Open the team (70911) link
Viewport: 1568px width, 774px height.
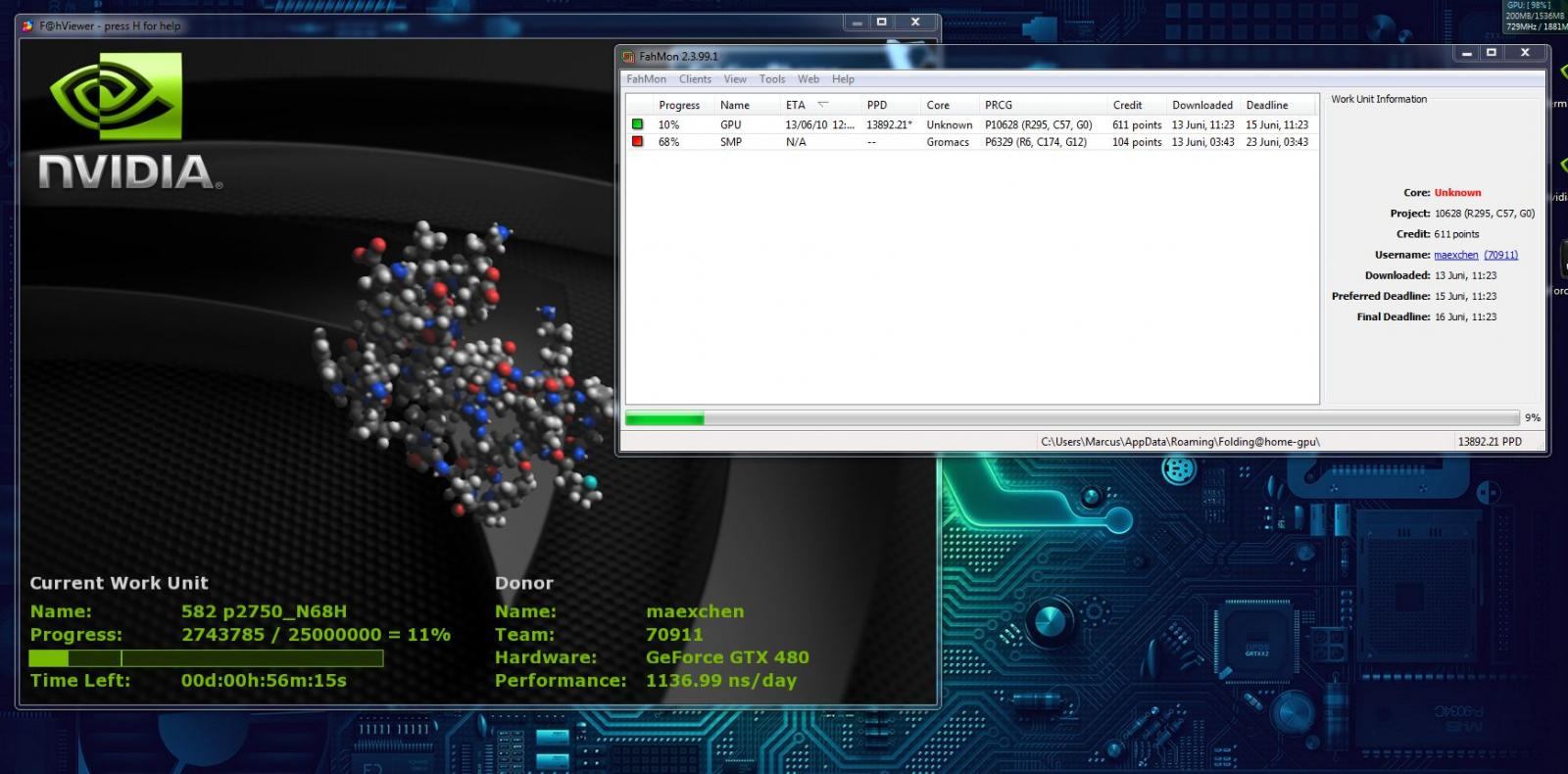click(1500, 255)
